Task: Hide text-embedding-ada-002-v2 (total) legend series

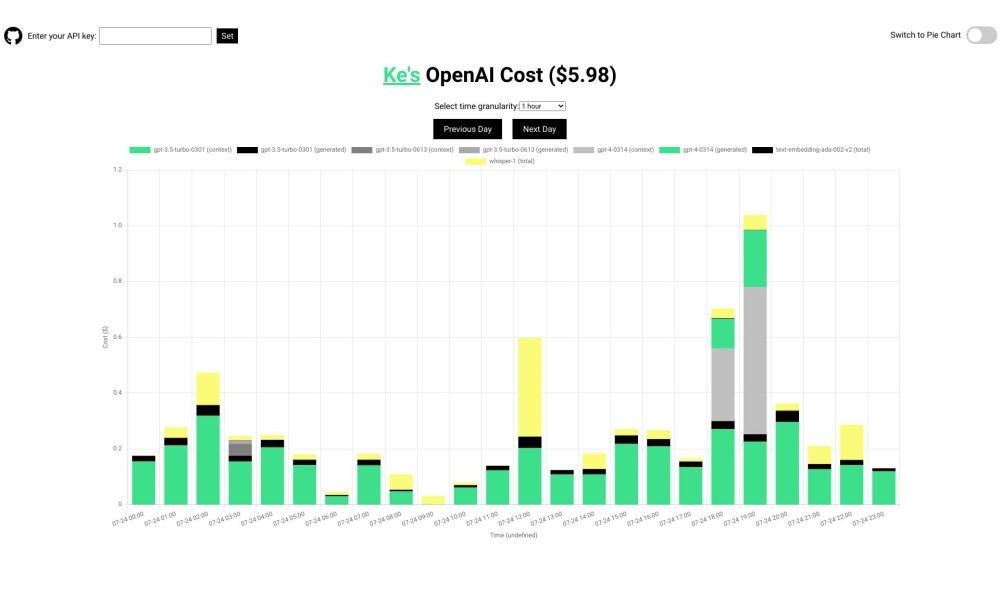Action: [x=811, y=150]
